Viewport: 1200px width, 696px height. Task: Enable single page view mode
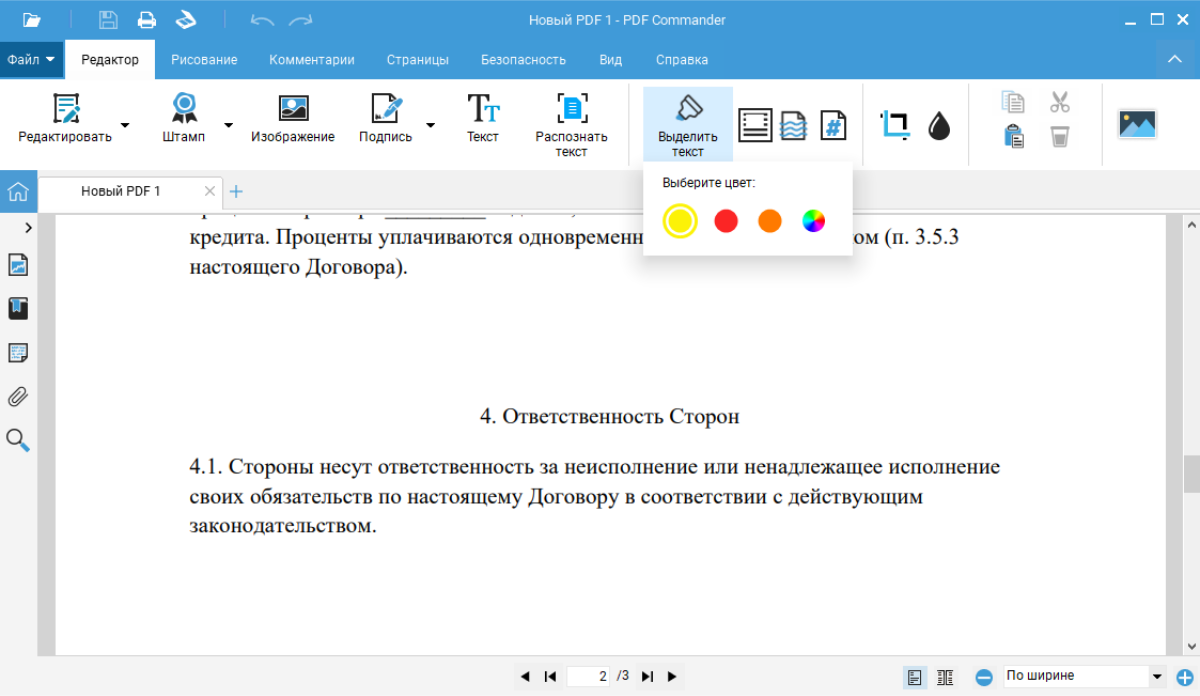coord(915,677)
